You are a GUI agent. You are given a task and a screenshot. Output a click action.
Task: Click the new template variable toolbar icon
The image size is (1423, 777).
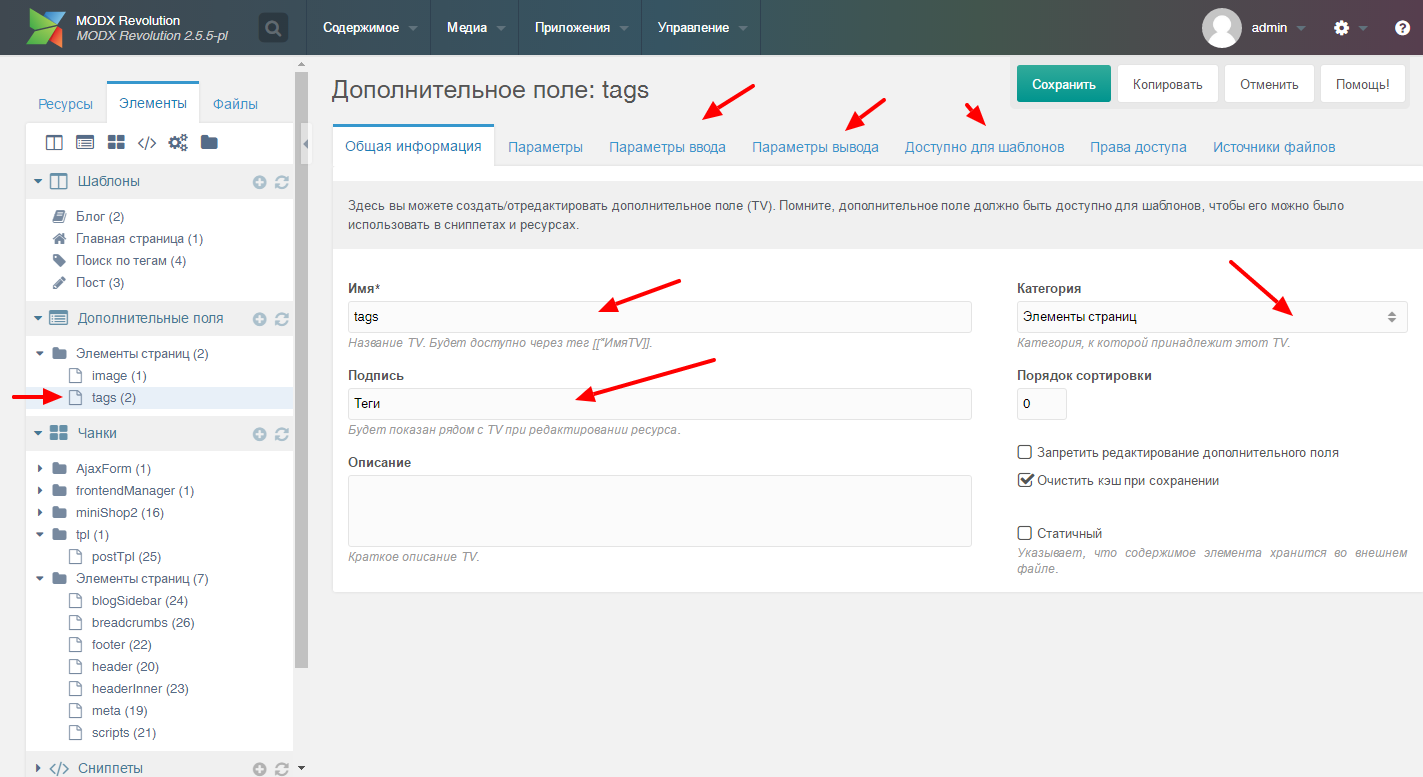(85, 143)
